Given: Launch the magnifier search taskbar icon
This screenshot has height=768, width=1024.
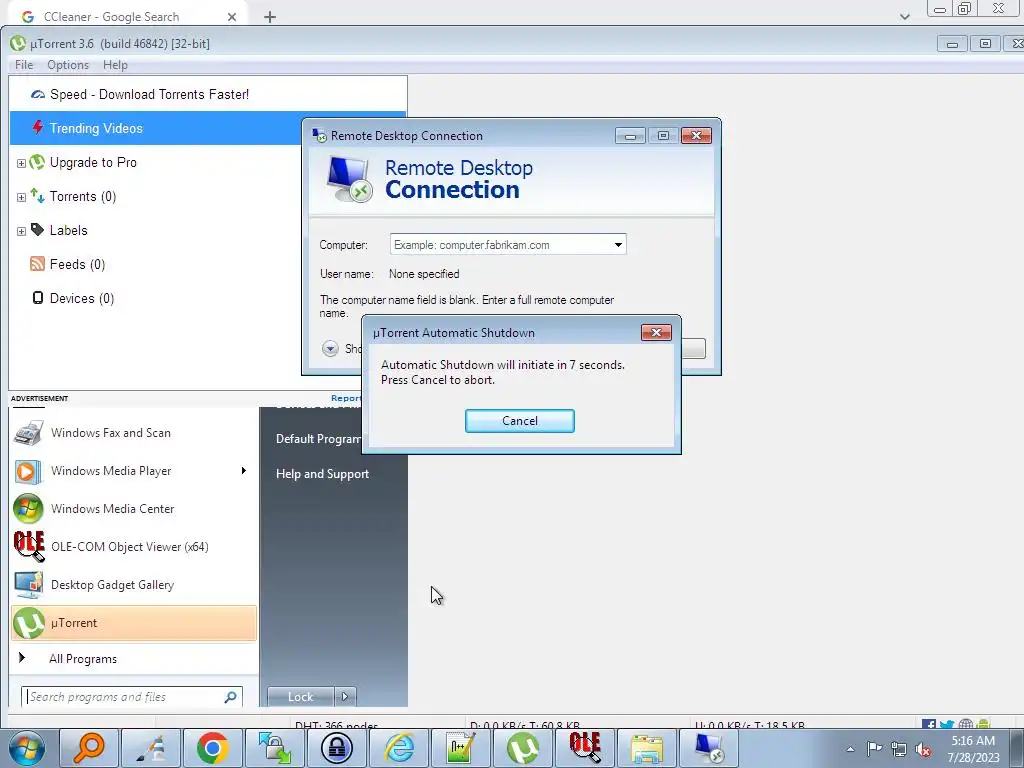Looking at the screenshot, I should (89, 748).
